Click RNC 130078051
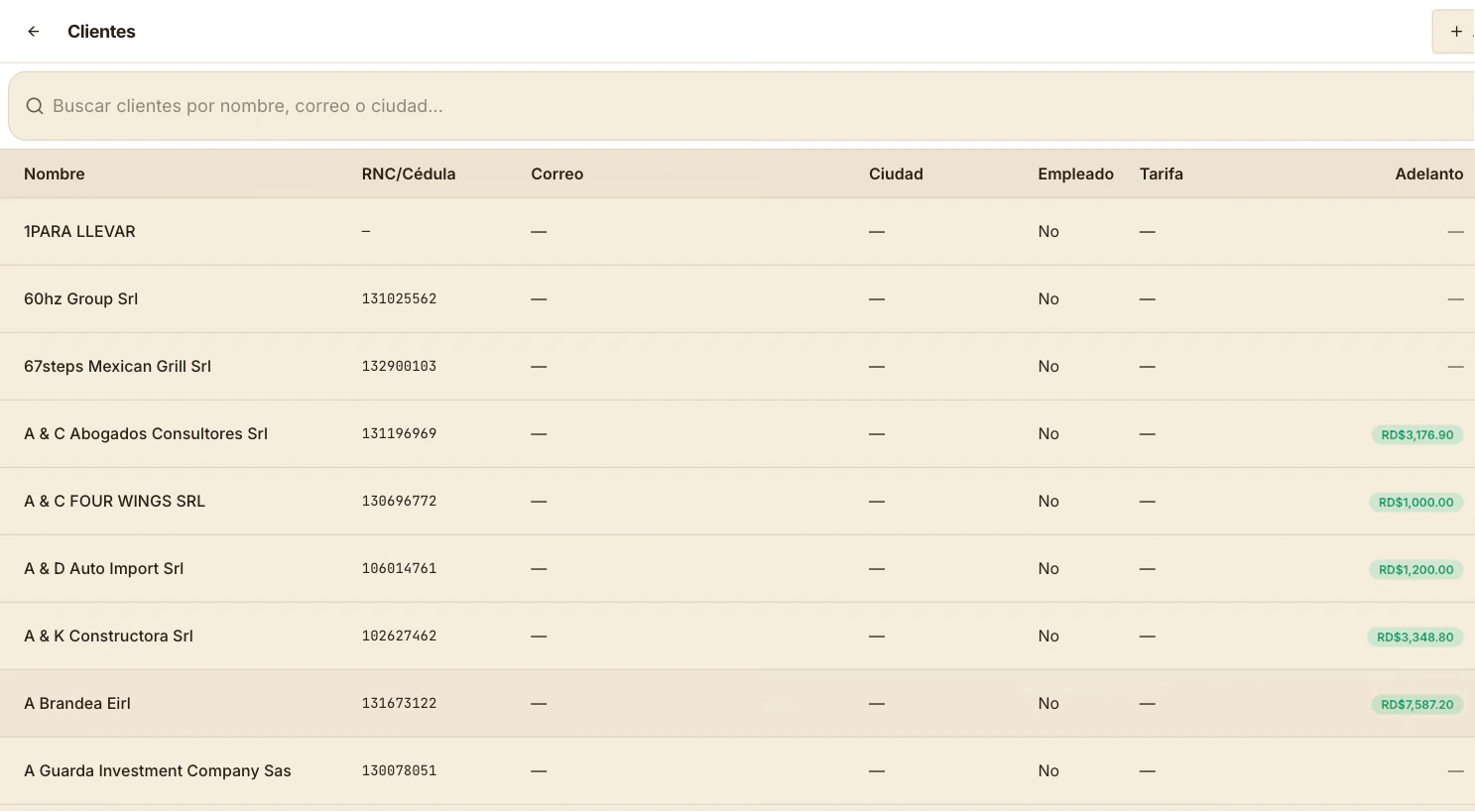Image resolution: width=1475 pixels, height=812 pixels. [x=399, y=770]
